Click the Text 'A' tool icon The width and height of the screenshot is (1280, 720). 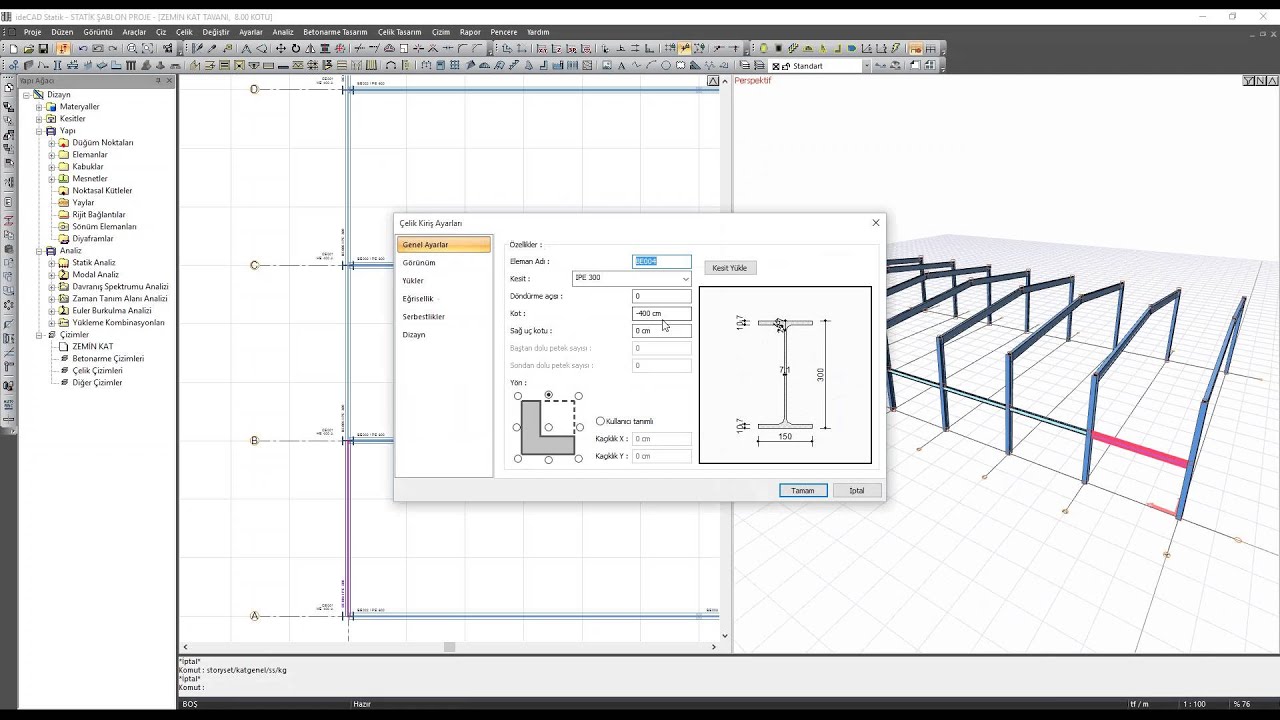(x=621, y=65)
